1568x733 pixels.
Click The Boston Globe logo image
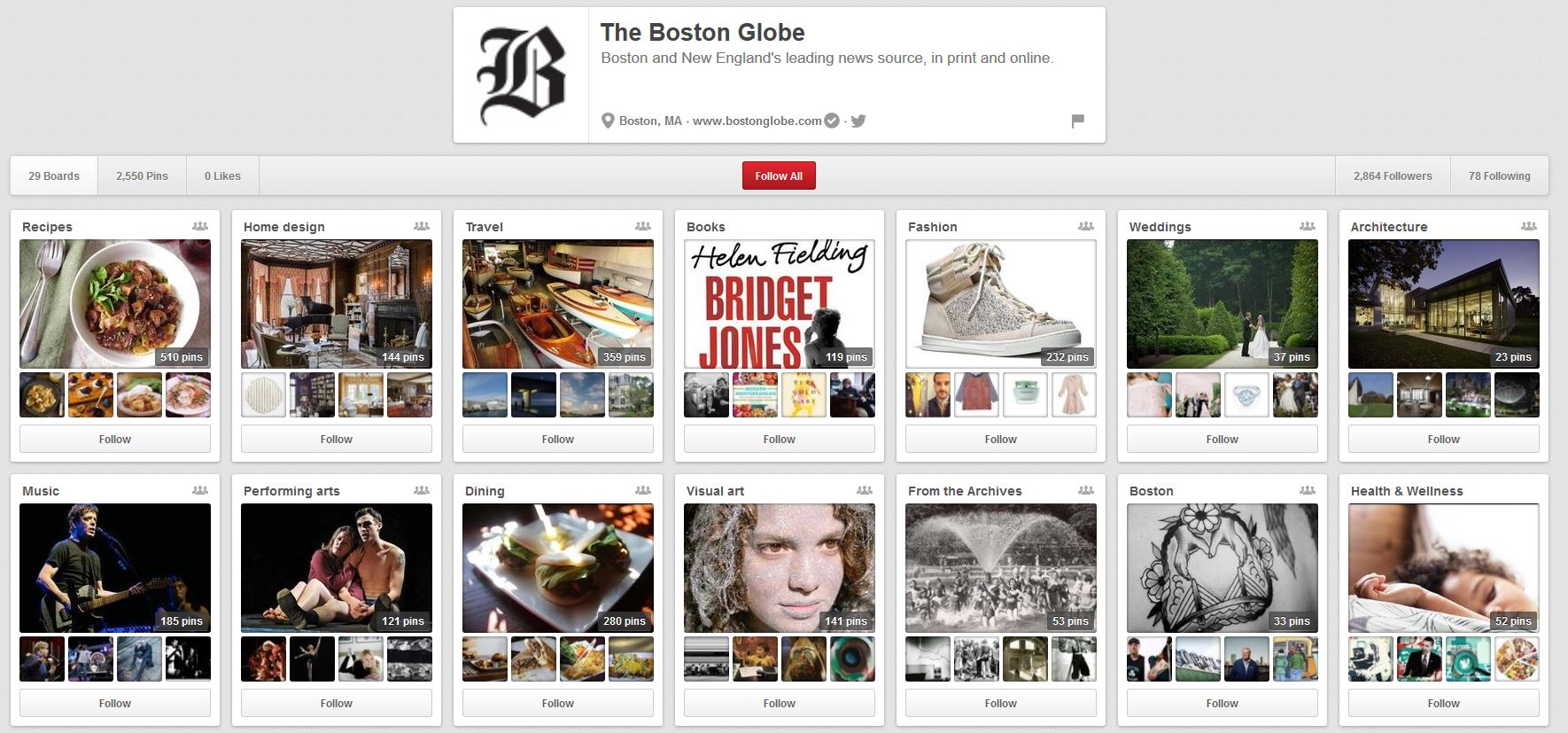tap(521, 75)
